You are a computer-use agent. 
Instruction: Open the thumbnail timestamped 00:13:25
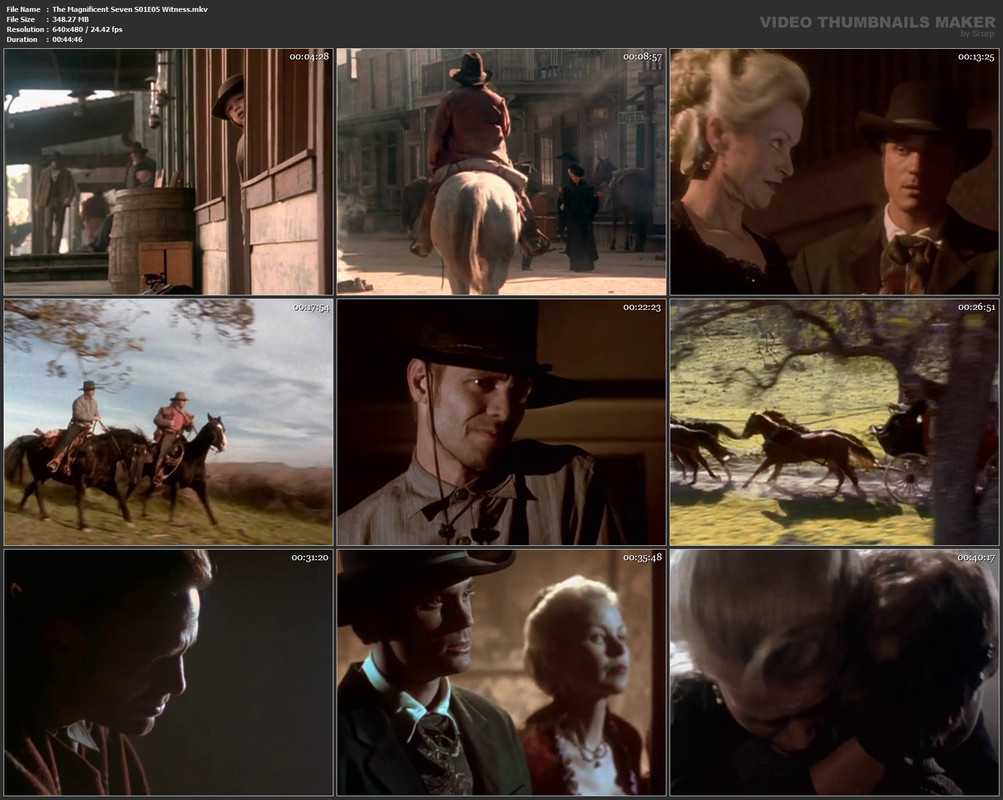tap(834, 171)
